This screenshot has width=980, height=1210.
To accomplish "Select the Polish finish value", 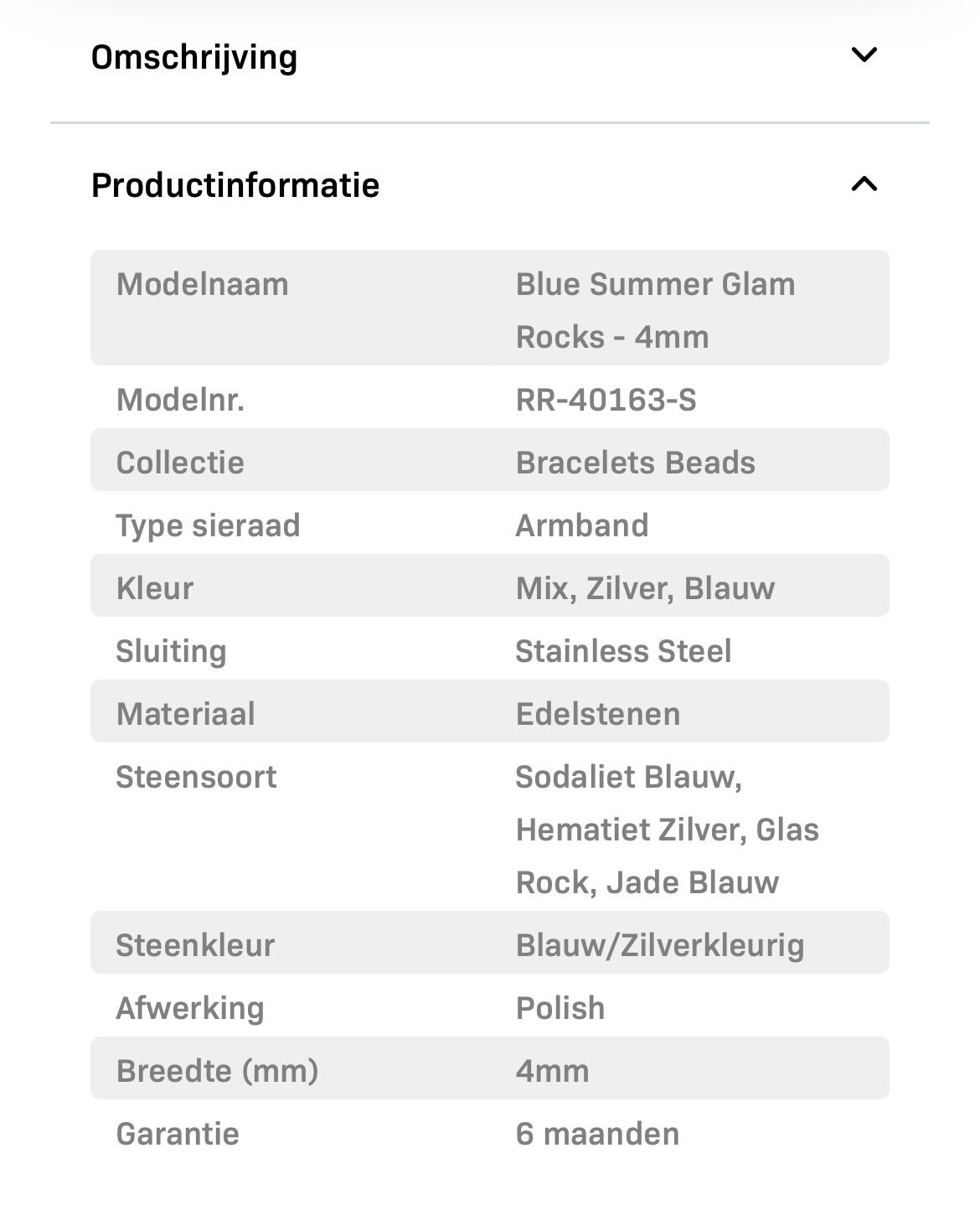I will coord(560,1008).
